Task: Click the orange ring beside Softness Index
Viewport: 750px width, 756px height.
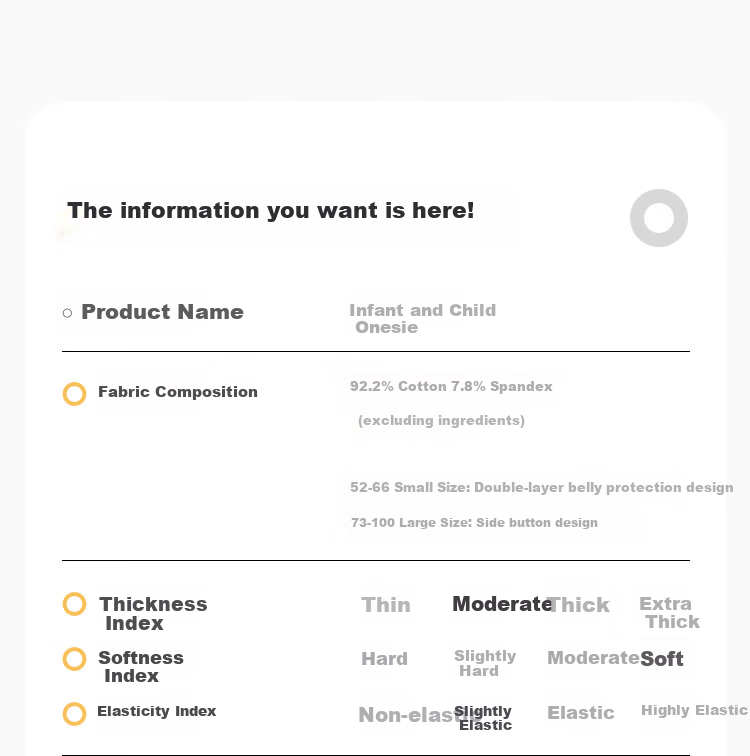Action: [x=74, y=659]
